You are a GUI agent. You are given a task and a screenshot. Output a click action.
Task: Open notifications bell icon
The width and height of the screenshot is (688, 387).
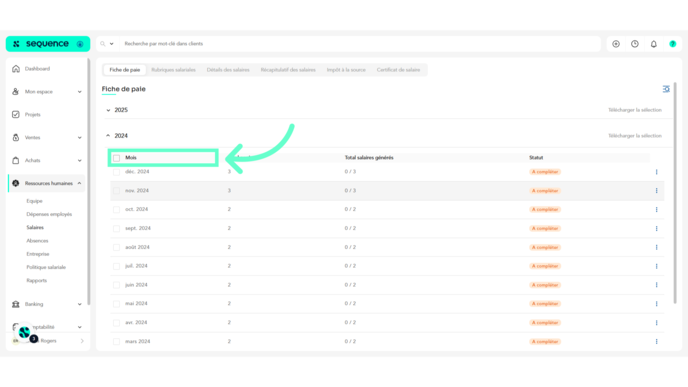tap(654, 44)
